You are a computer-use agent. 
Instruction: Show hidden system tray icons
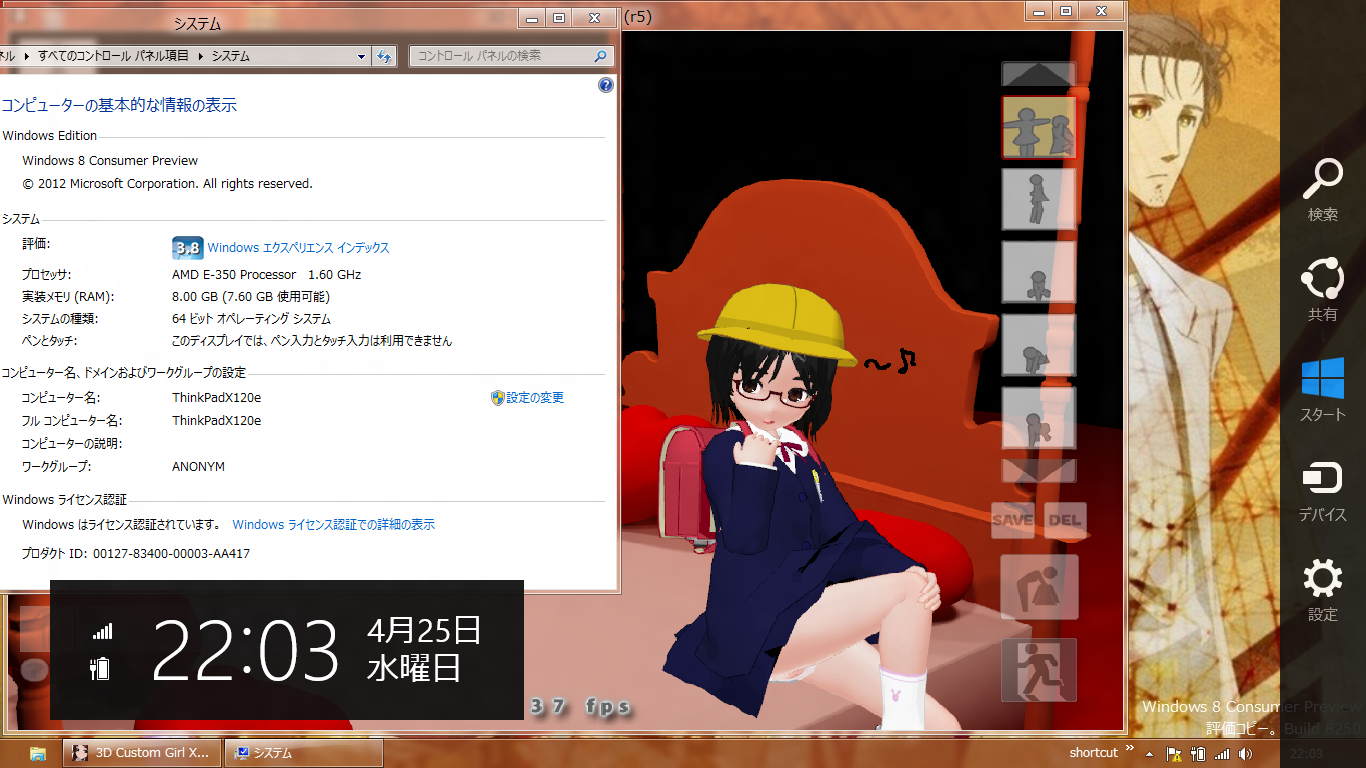(1150, 753)
